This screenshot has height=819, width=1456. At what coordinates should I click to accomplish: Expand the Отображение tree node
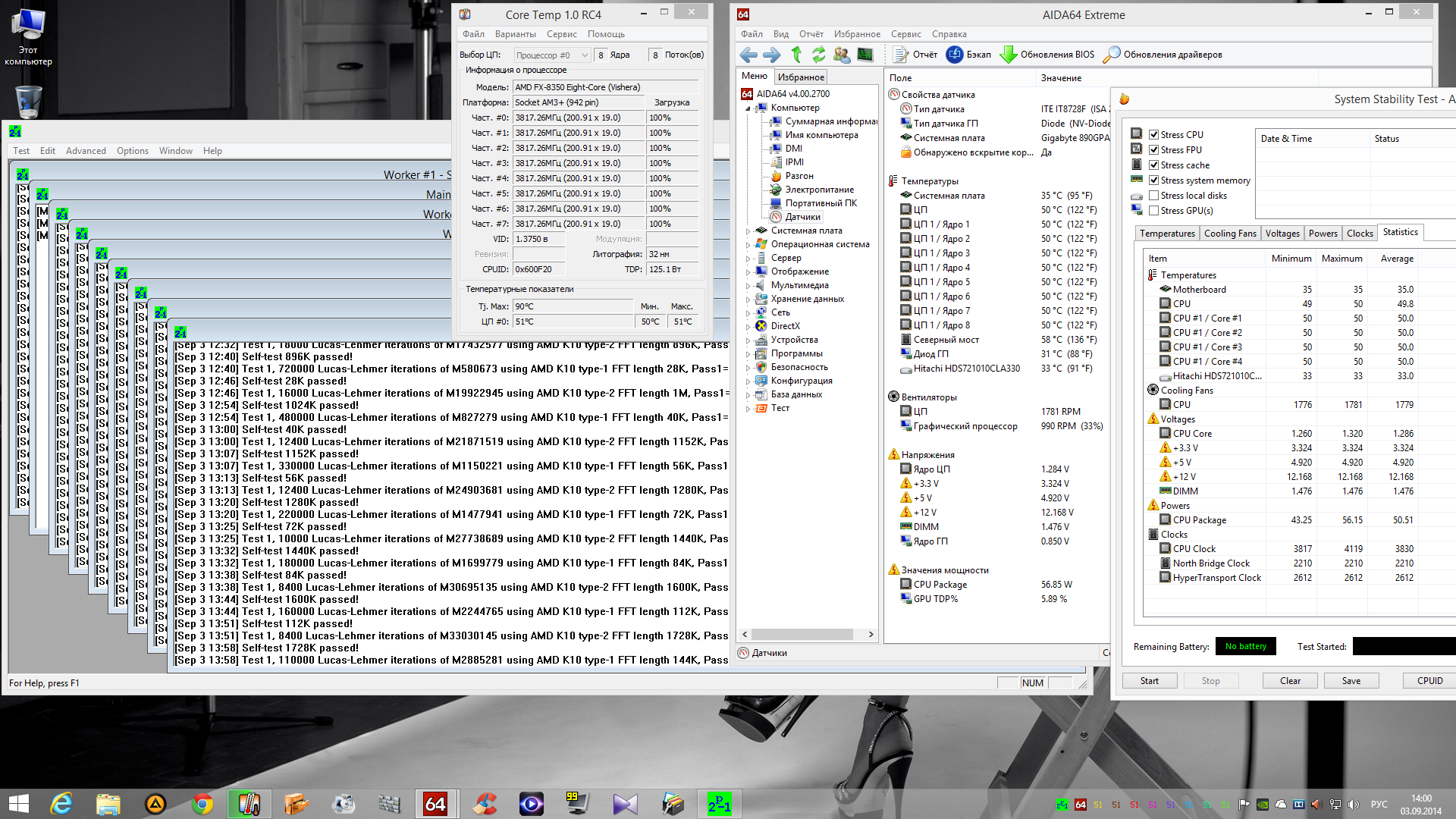coord(748,272)
